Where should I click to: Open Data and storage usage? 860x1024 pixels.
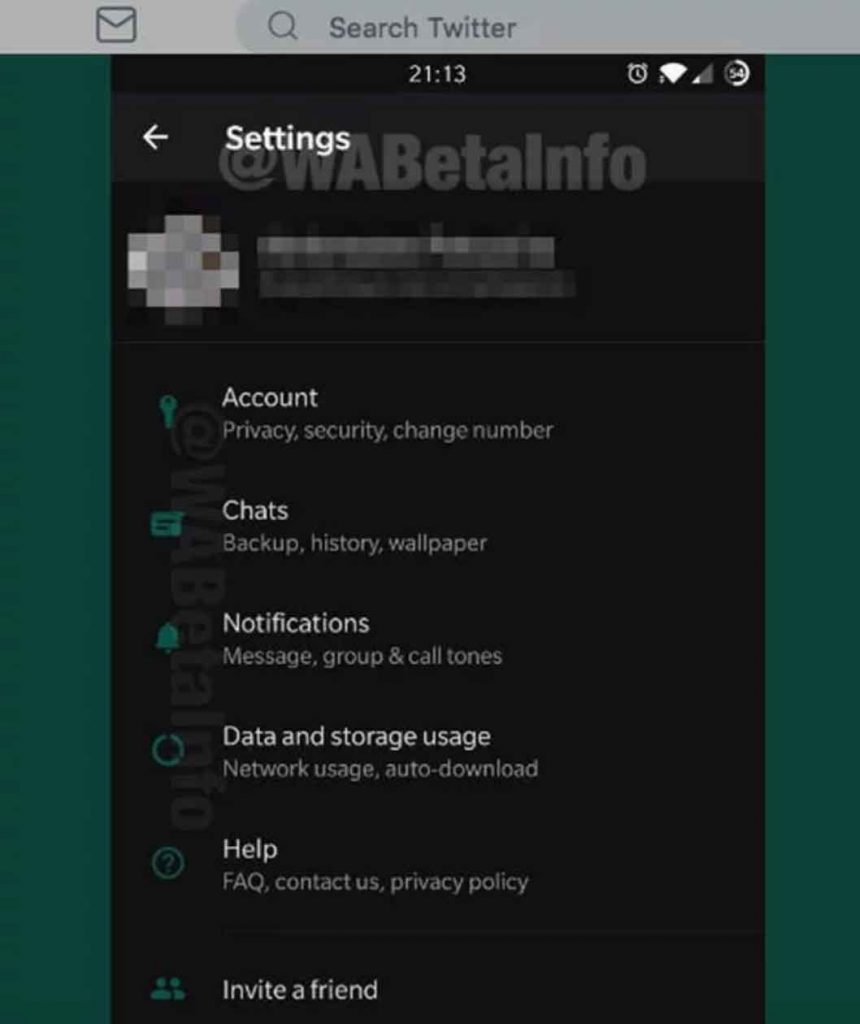click(x=438, y=752)
